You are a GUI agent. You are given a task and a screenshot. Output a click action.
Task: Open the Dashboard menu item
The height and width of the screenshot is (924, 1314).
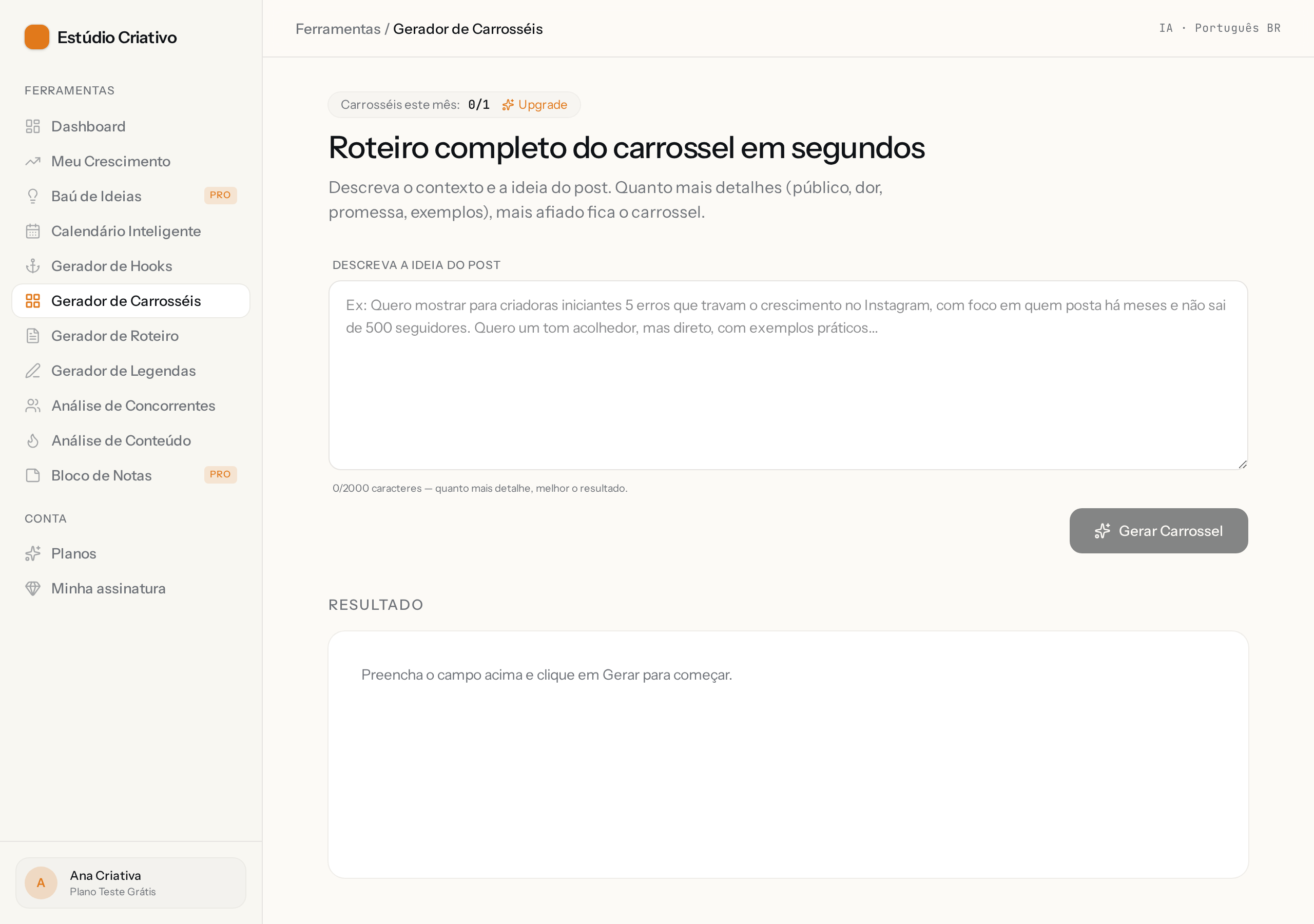[x=131, y=126]
